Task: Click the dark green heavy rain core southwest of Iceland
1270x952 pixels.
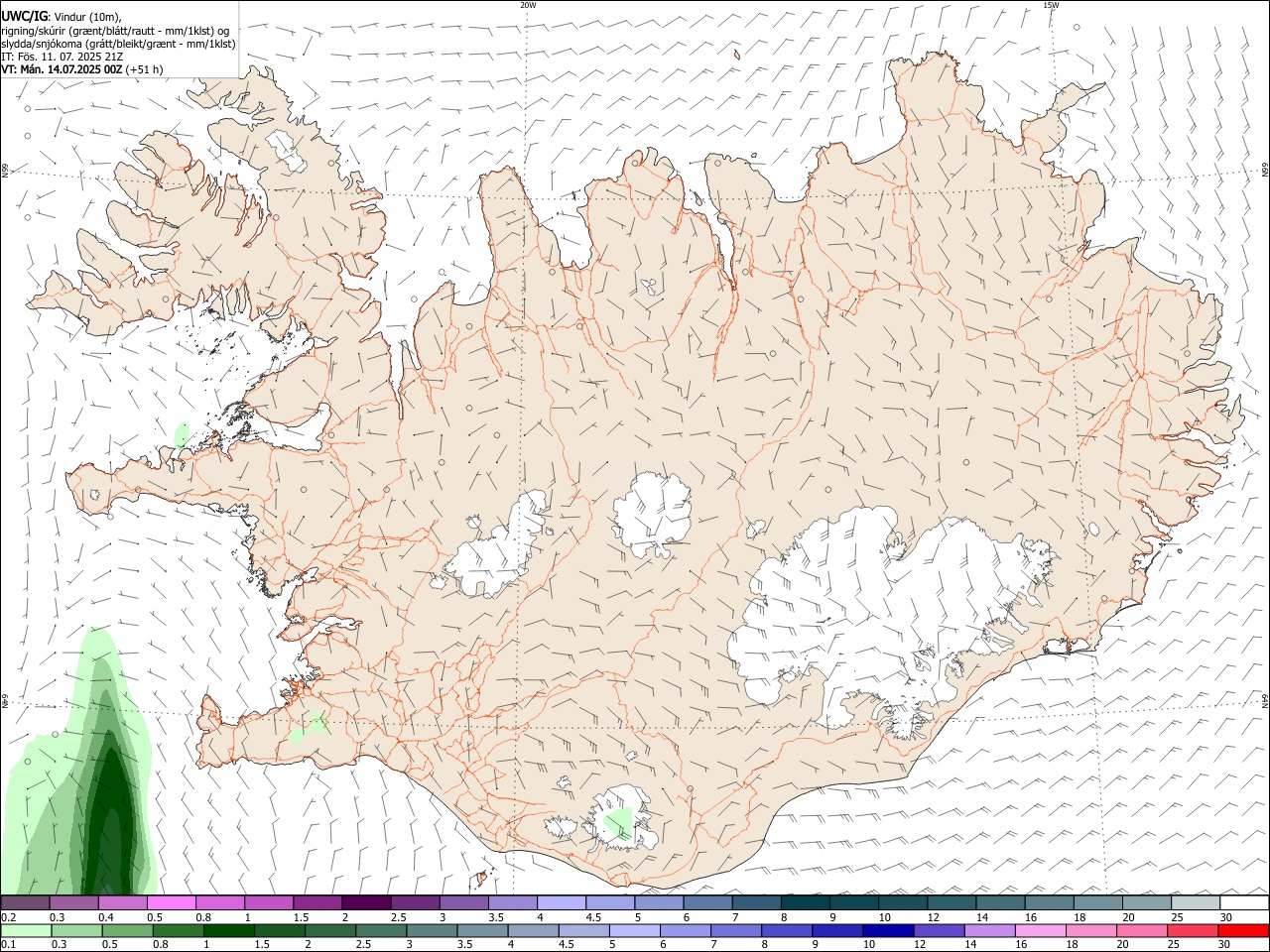Action: (109, 823)
